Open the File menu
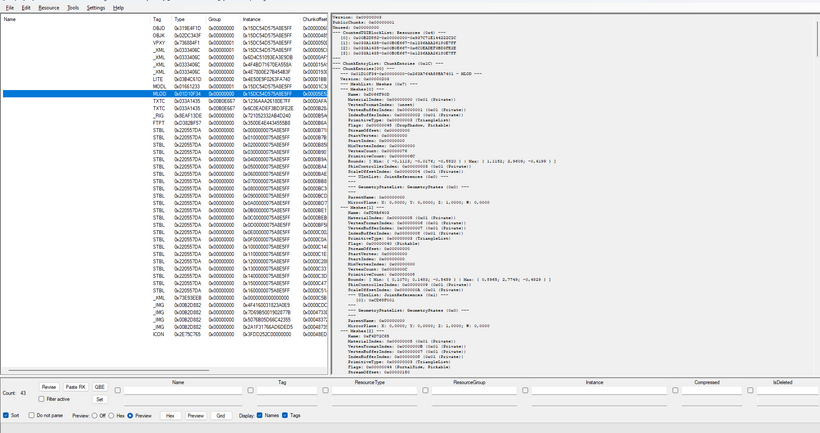Viewport: 820px width, 433px height. [9, 8]
